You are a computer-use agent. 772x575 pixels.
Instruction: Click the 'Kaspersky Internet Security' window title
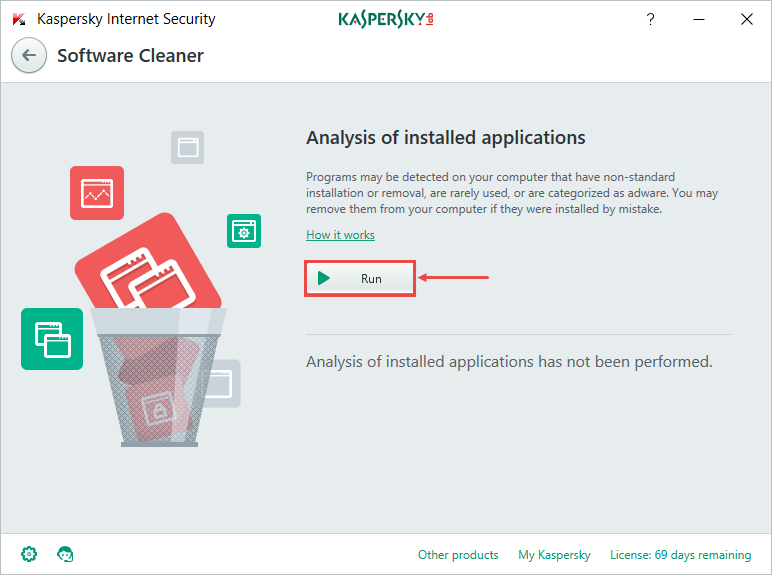pos(126,19)
